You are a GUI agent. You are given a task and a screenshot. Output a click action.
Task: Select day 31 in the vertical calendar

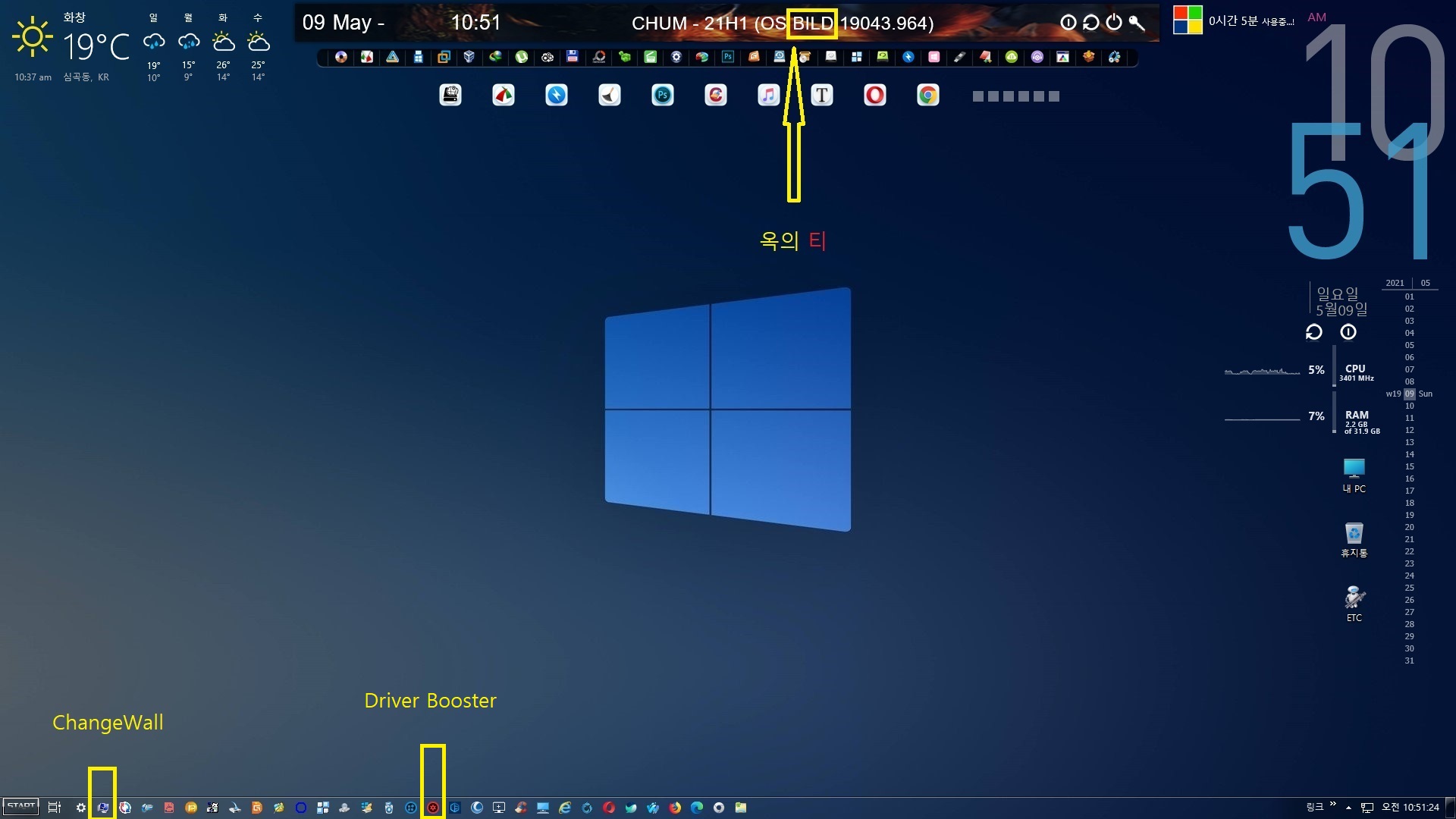click(x=1409, y=661)
